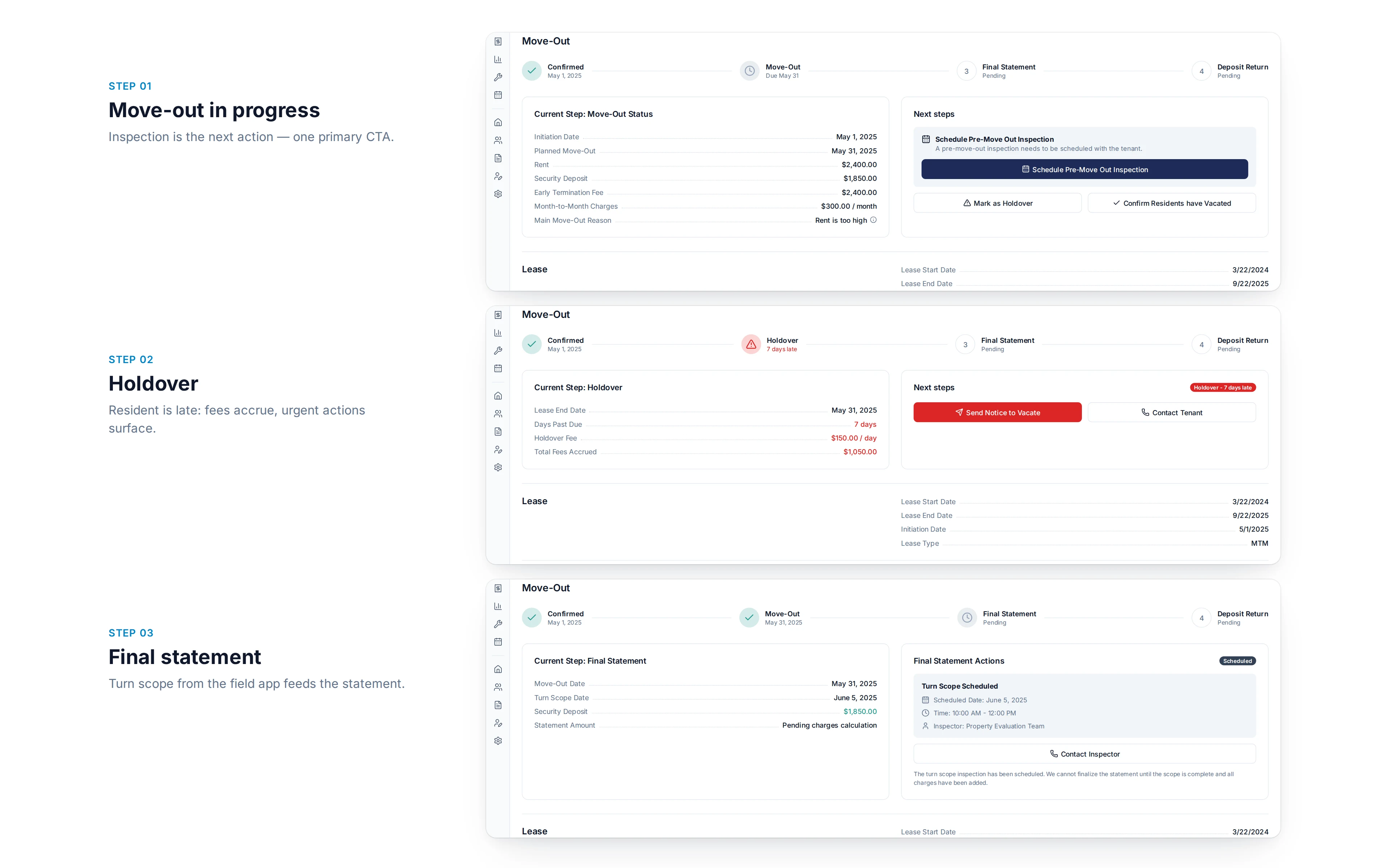Open the billing receipt icon in the Move-Out Status panel sidebar
Image resolution: width=1389 pixels, height=868 pixels.
498,42
